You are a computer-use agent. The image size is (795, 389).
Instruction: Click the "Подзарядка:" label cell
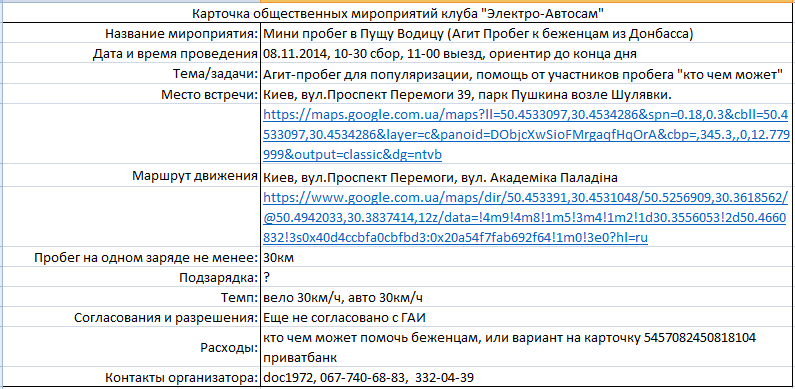click(131, 278)
